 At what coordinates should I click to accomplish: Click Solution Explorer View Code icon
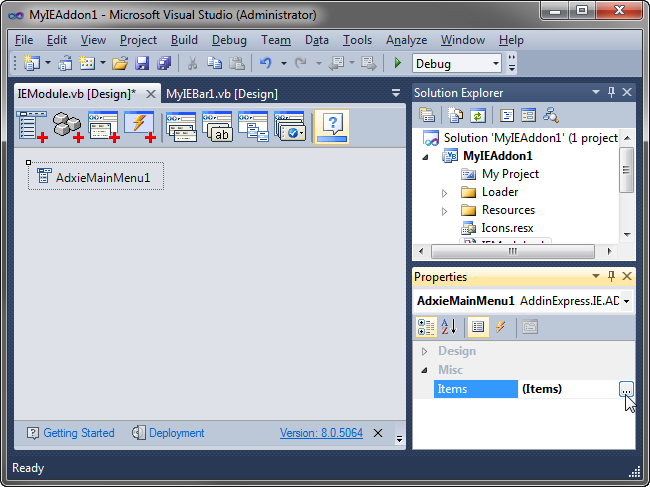pyautogui.click(x=507, y=115)
